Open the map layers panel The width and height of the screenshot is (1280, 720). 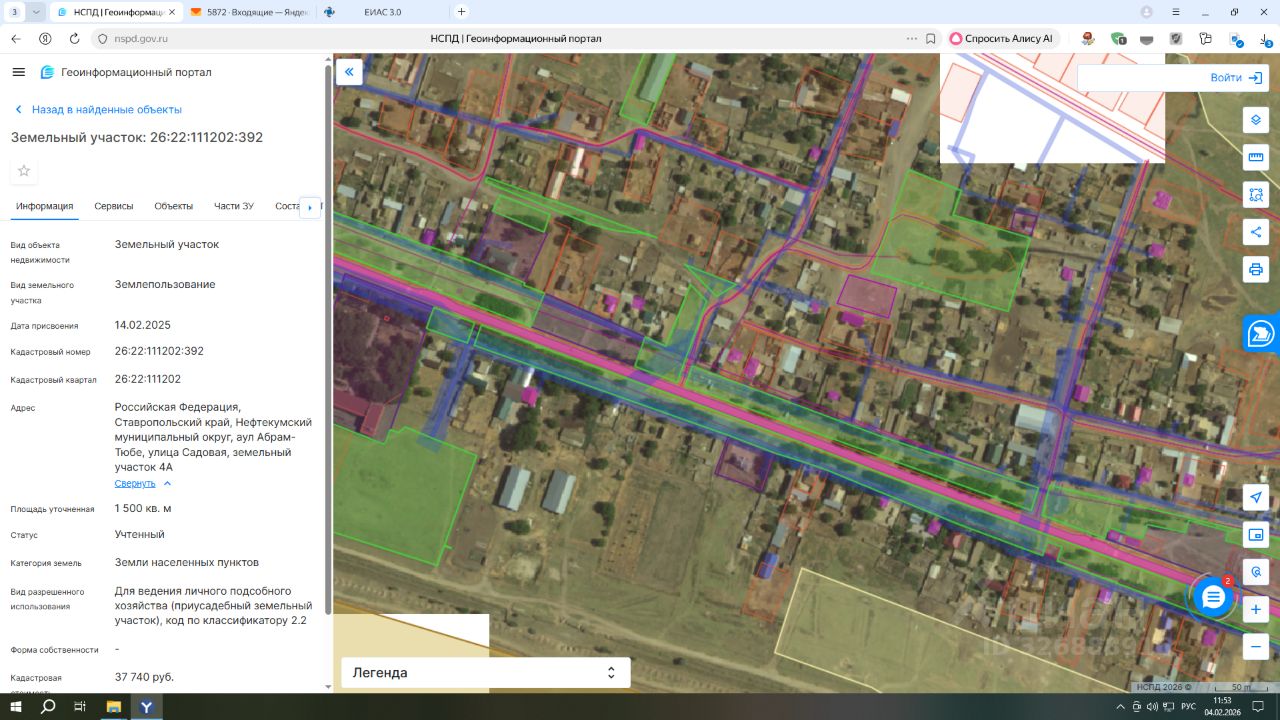point(1256,120)
